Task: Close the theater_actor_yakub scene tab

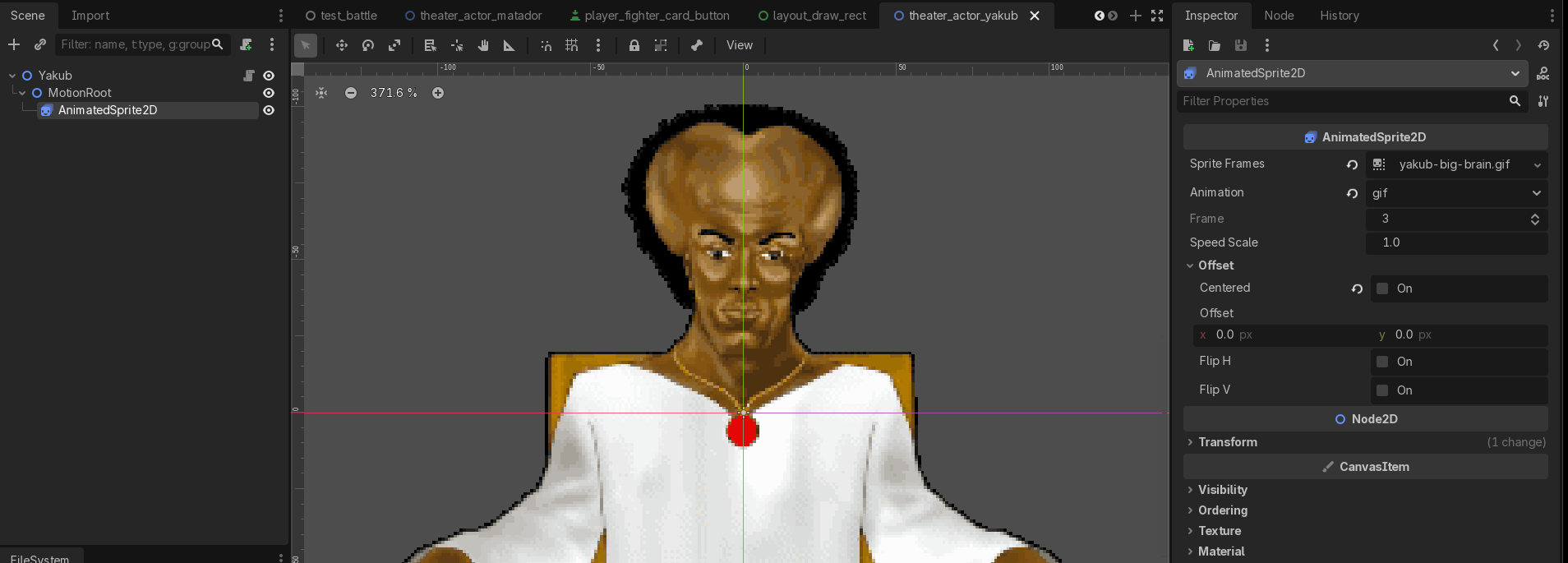Action: click(x=1035, y=16)
